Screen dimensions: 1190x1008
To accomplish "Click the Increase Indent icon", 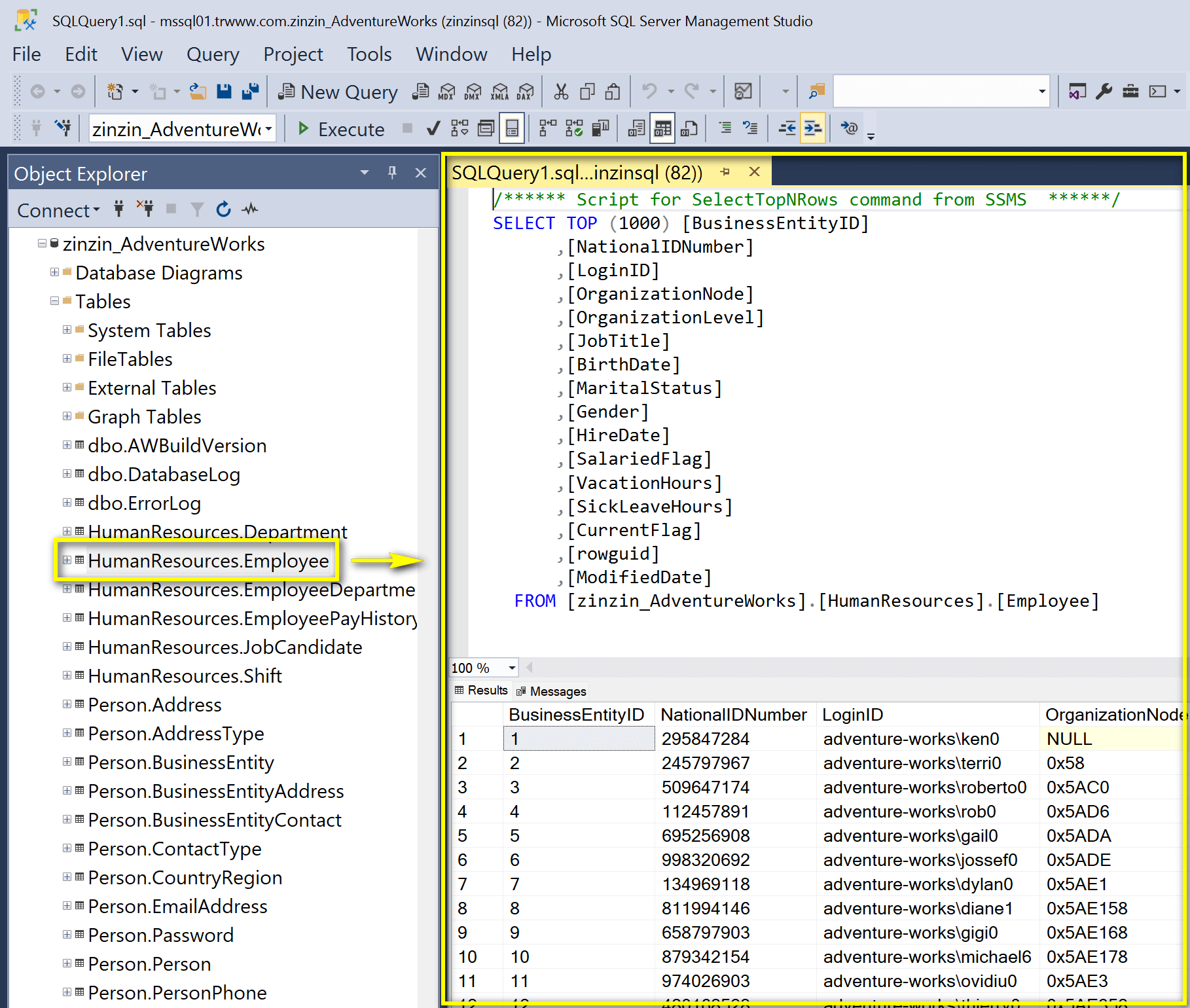I will 813,128.
